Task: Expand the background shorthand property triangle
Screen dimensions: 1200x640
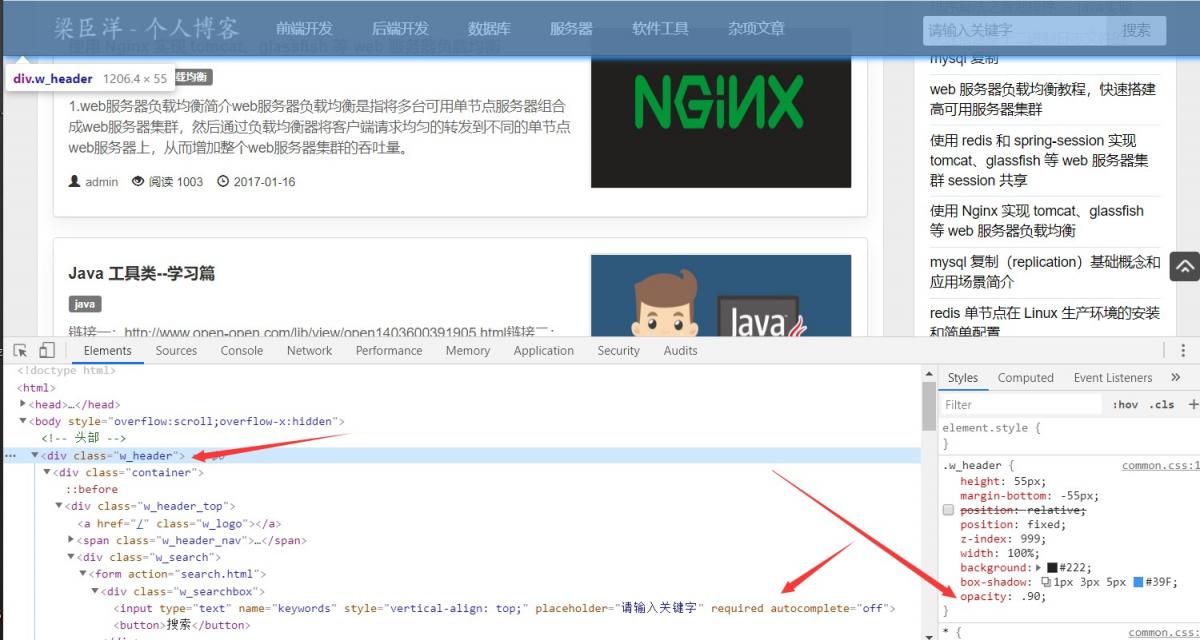Action: (x=1038, y=567)
